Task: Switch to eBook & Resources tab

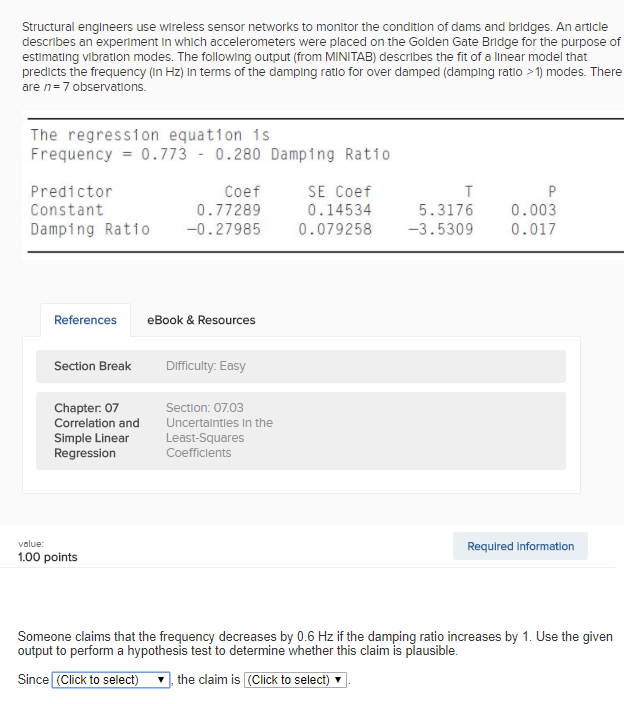Action: pos(201,320)
